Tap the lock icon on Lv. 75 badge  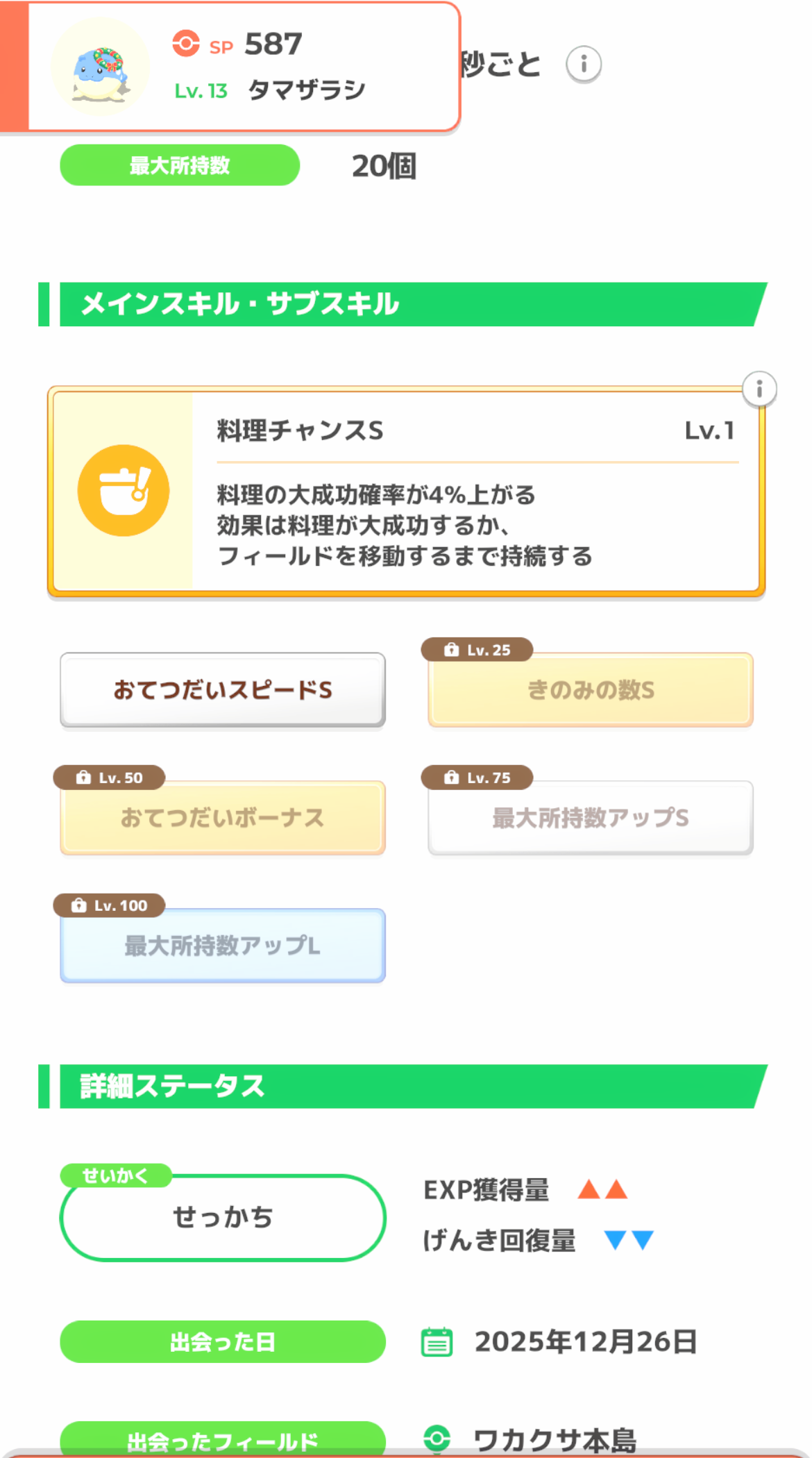pyautogui.click(x=451, y=778)
